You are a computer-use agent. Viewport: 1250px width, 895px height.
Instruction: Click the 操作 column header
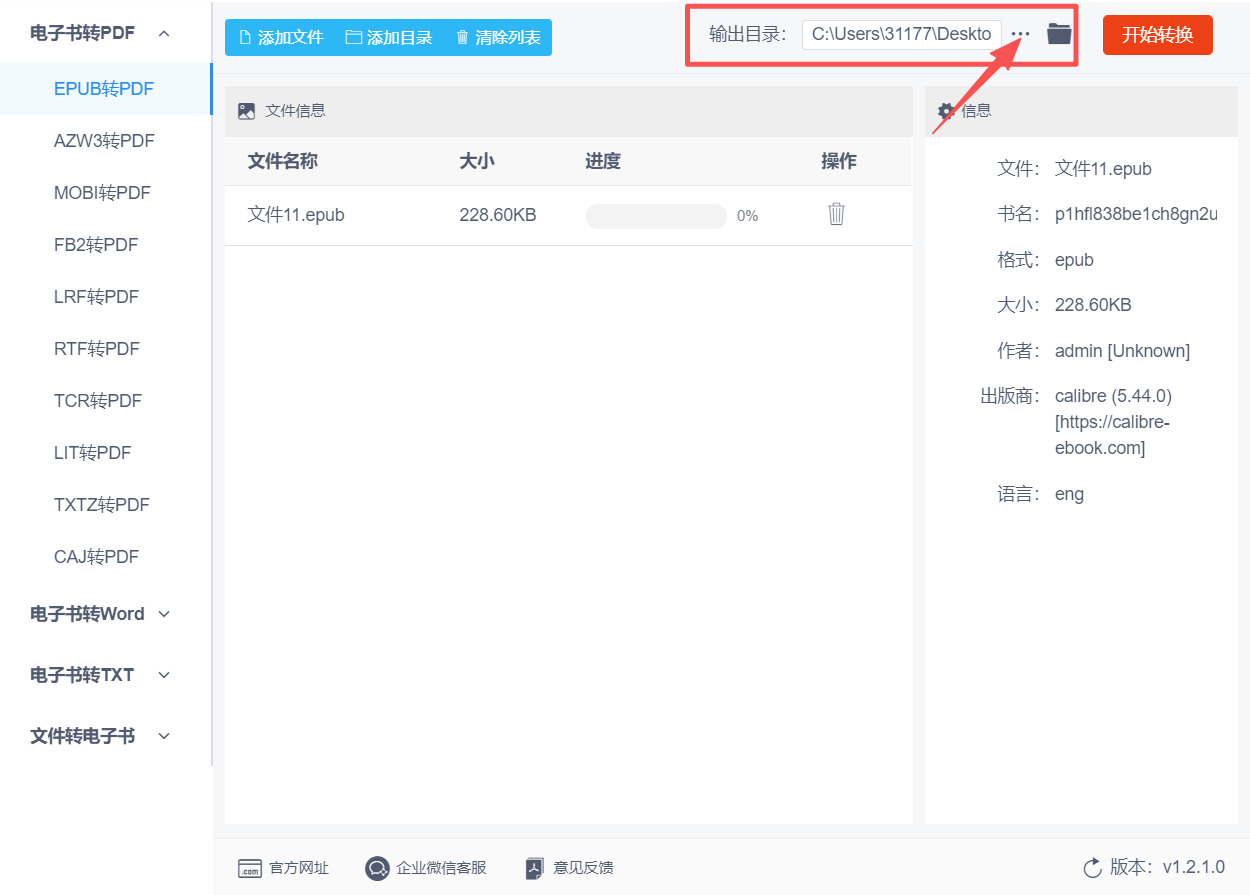coord(839,161)
